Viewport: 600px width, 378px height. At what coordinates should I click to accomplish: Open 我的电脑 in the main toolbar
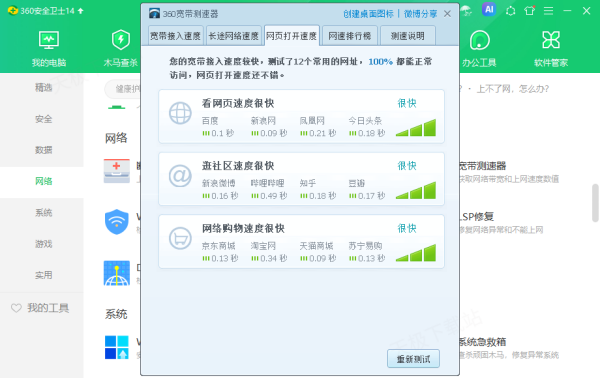coord(49,49)
